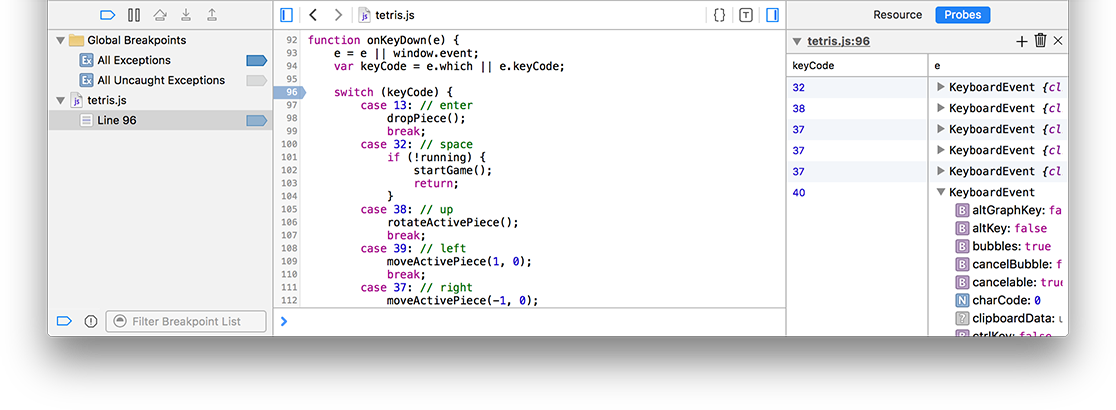This screenshot has width=1116, height=410.
Task: Go forward in resource history
Action: click(338, 15)
